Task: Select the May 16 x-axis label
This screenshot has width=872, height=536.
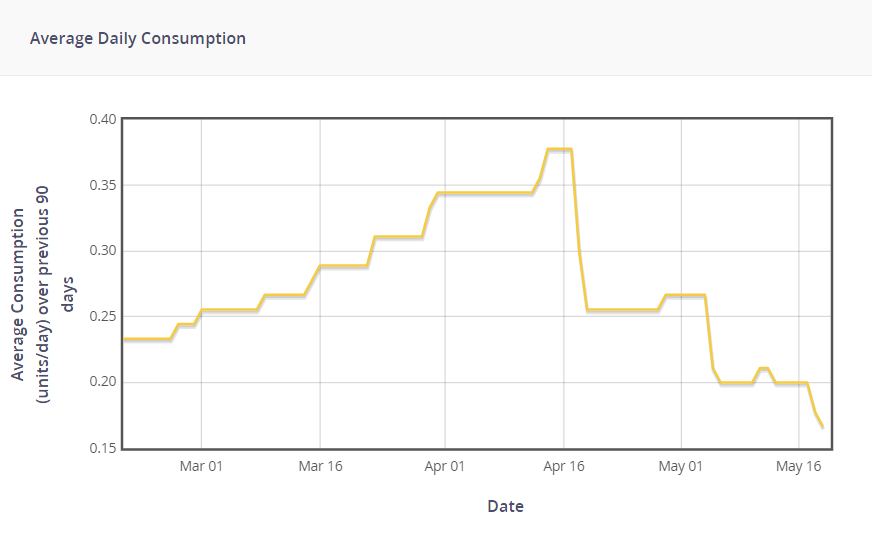Action: [799, 466]
